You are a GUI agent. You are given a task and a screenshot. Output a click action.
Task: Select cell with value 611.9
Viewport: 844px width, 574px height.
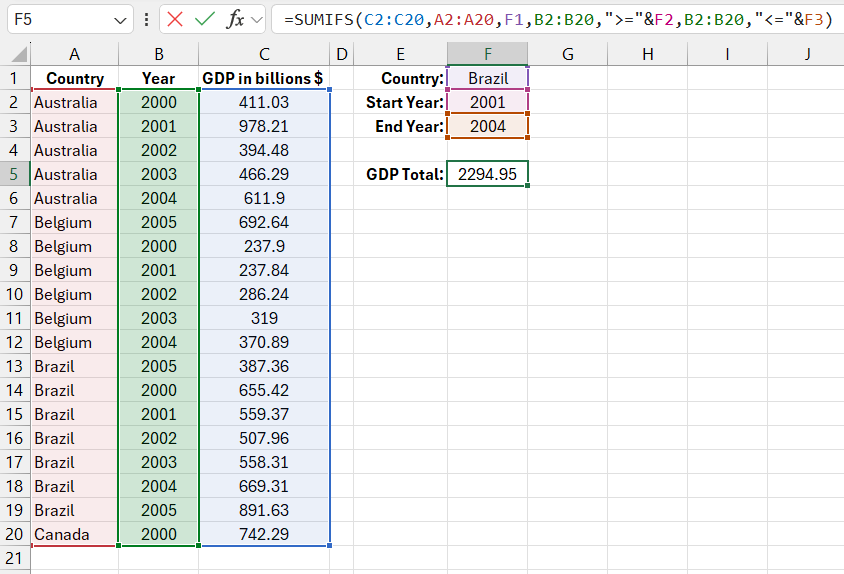click(x=264, y=198)
